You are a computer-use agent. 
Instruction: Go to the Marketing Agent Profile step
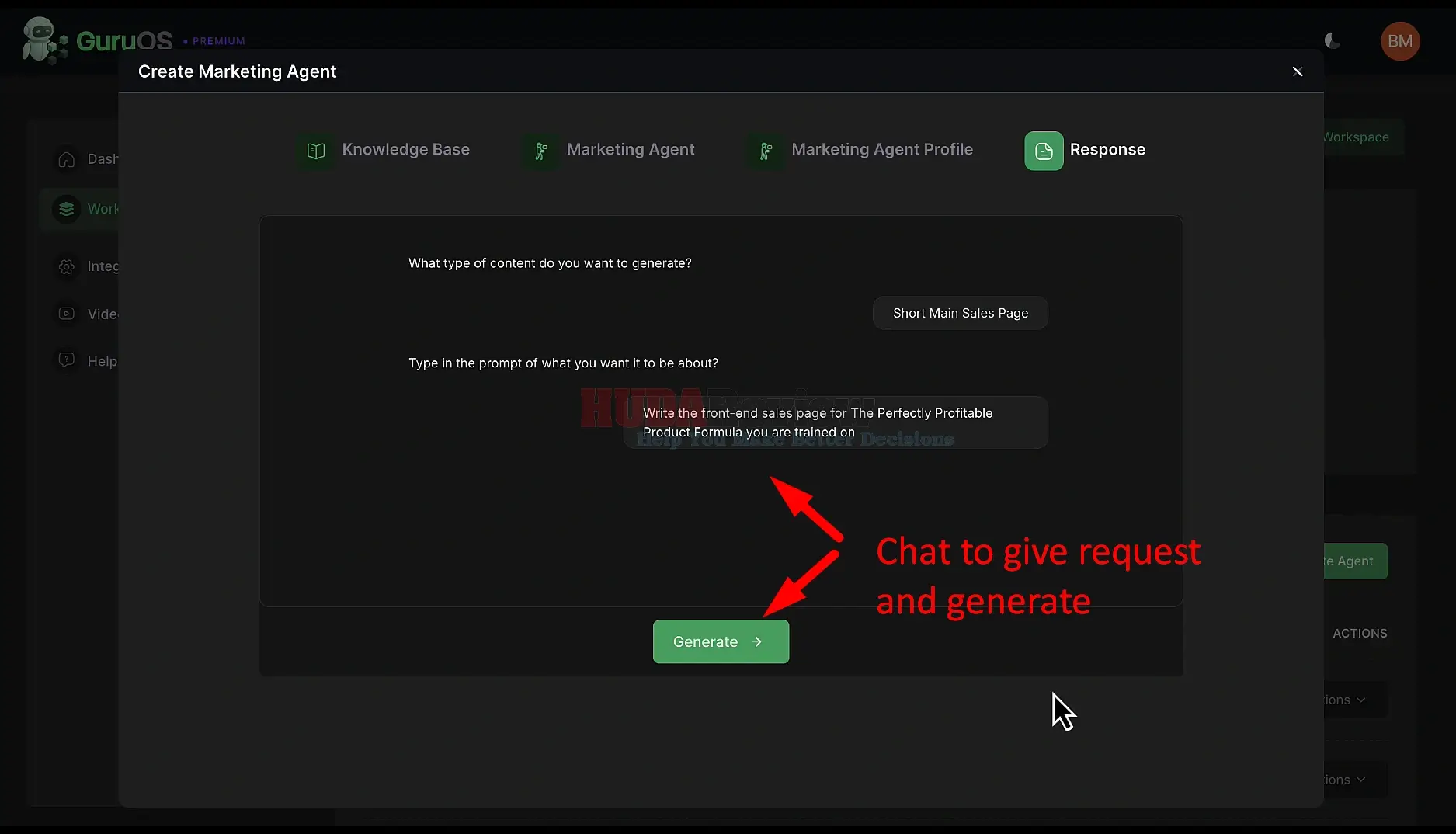click(x=881, y=149)
